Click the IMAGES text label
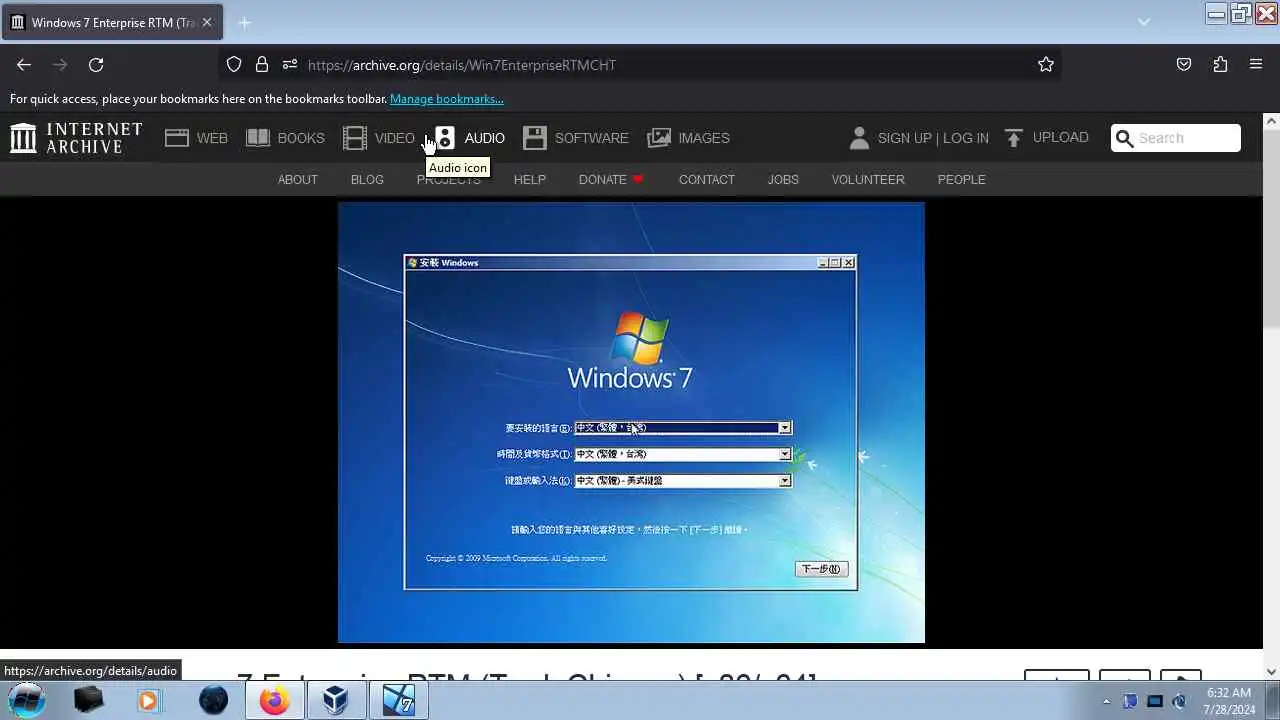Viewport: 1280px width, 720px height. [704, 138]
